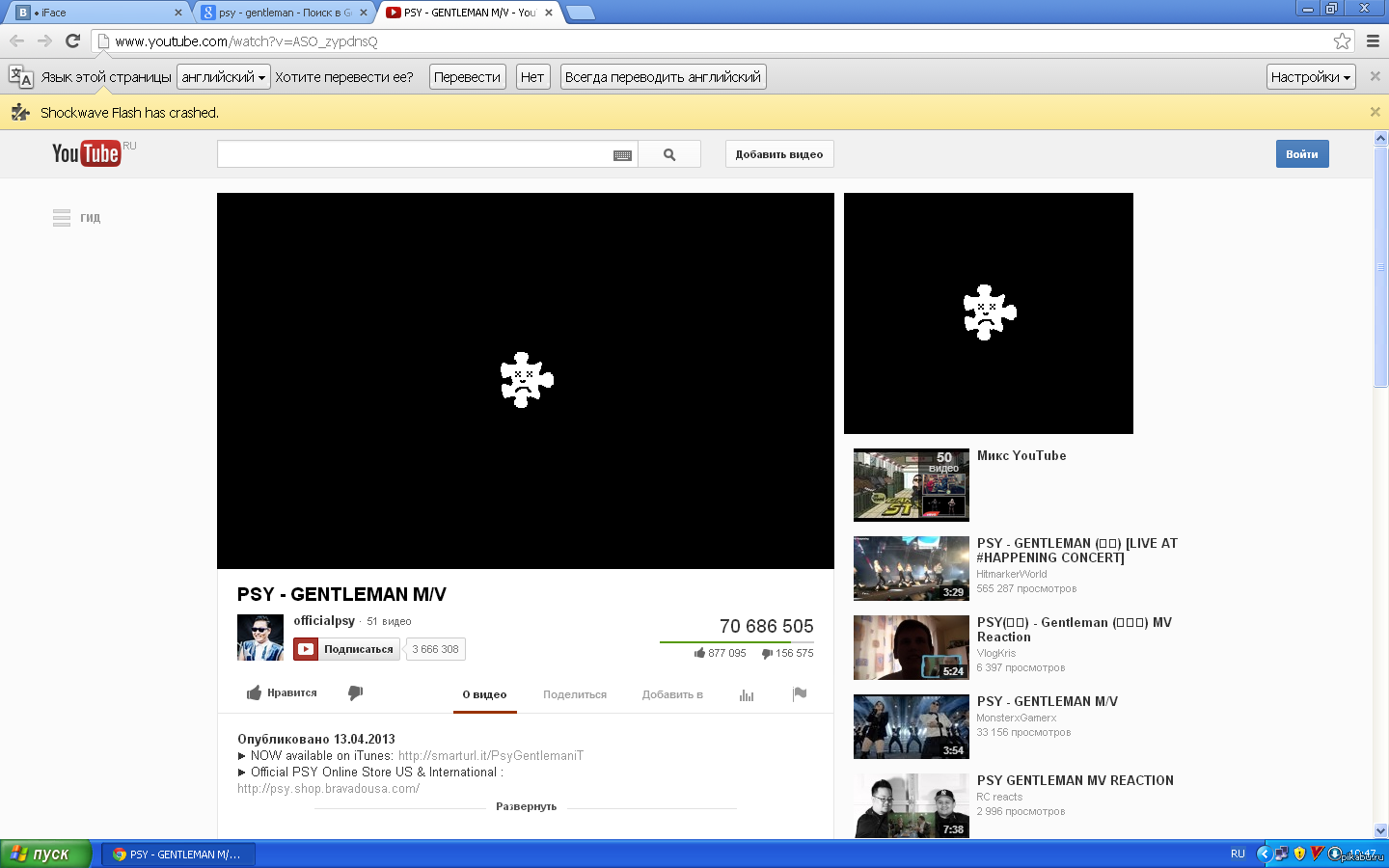Open the PSY - GENTLEMAN M/V thumbnail by MonsterxGamerx

point(912,727)
